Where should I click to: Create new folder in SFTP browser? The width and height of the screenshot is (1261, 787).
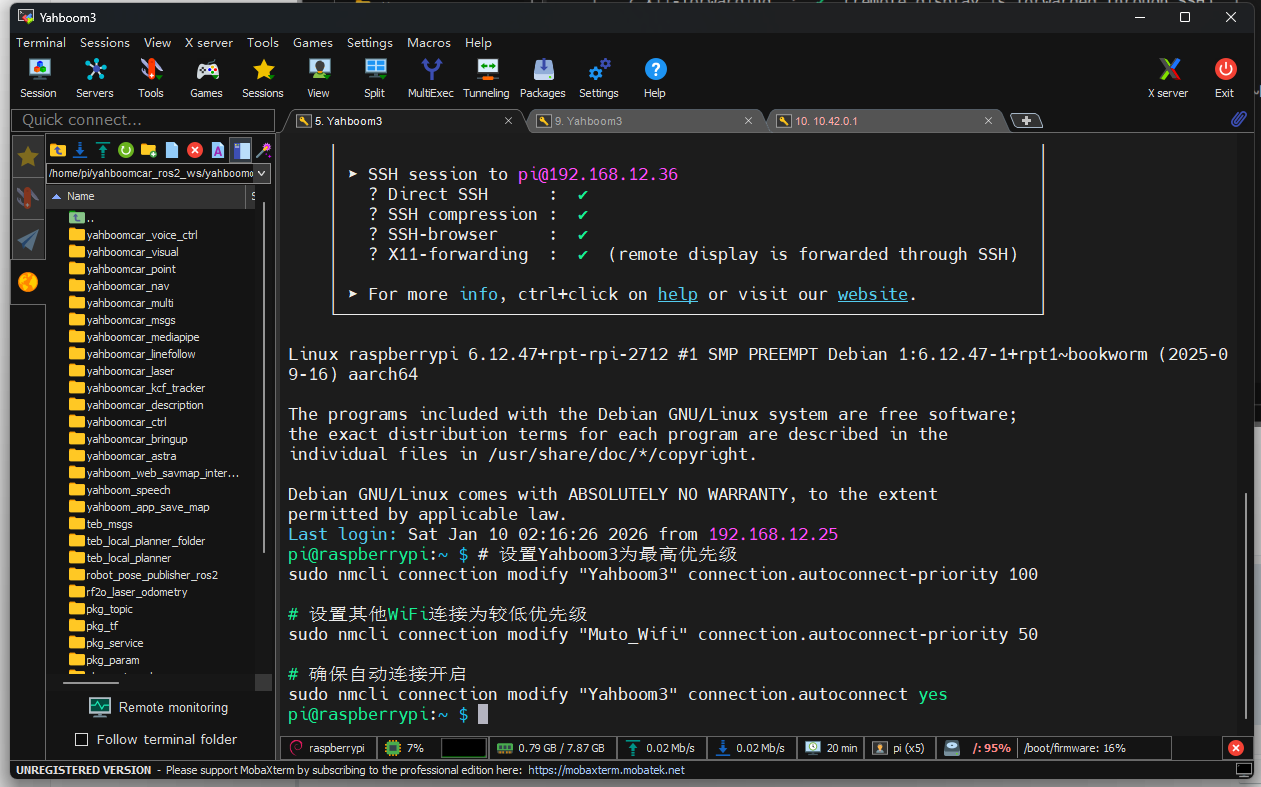[x=149, y=150]
